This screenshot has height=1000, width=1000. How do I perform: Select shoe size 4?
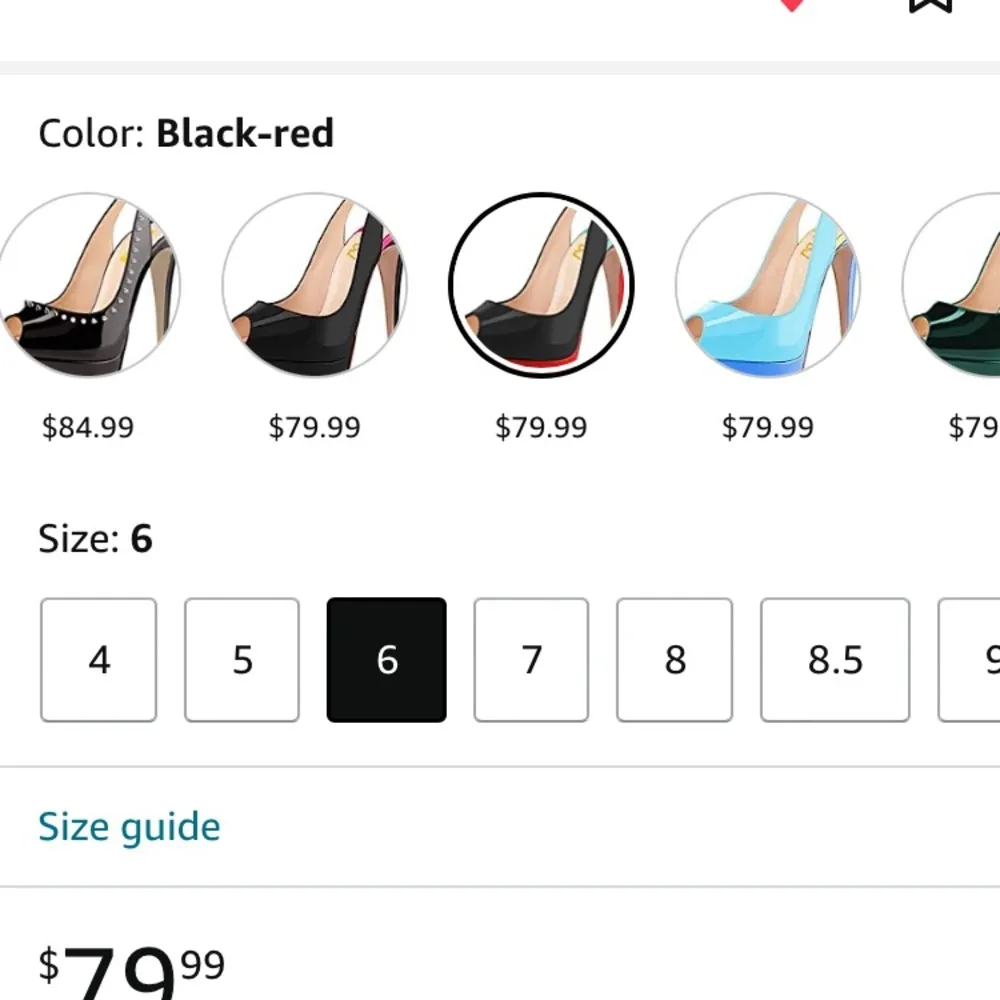[x=97, y=660]
